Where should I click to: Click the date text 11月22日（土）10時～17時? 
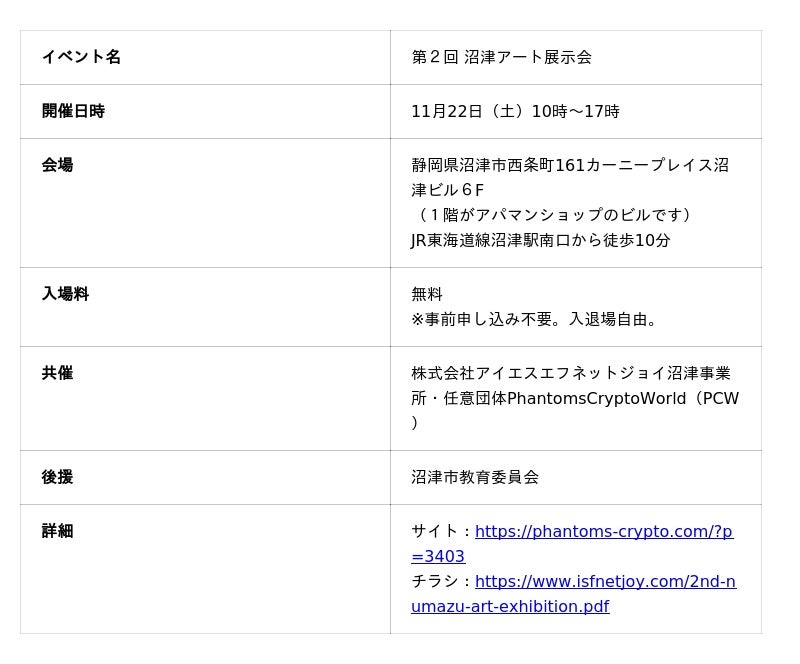[515, 111]
